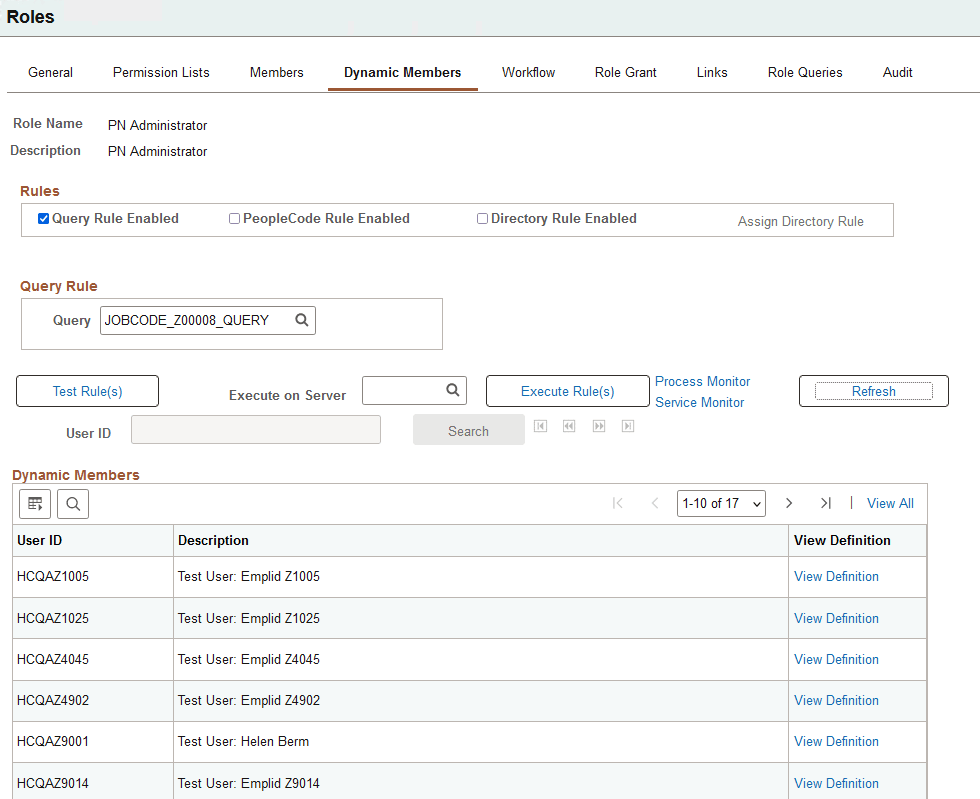The image size is (980, 799).
Task: Click inside the User ID input field
Action: (x=255, y=429)
